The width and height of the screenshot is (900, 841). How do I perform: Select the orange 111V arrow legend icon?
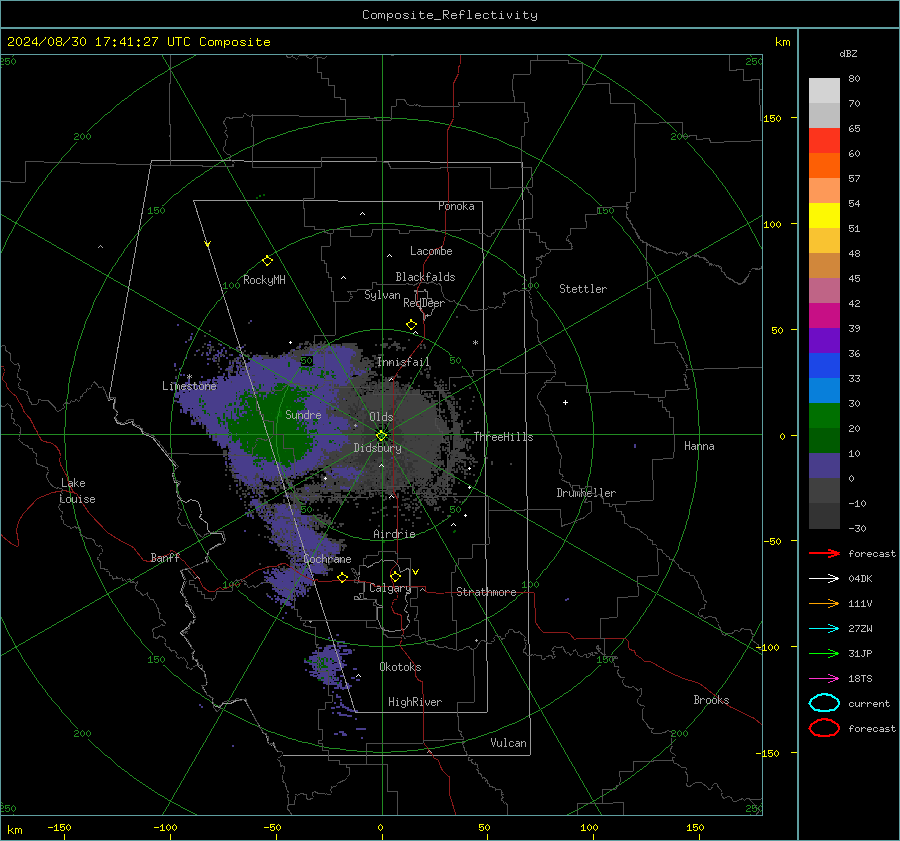pyautogui.click(x=824, y=603)
